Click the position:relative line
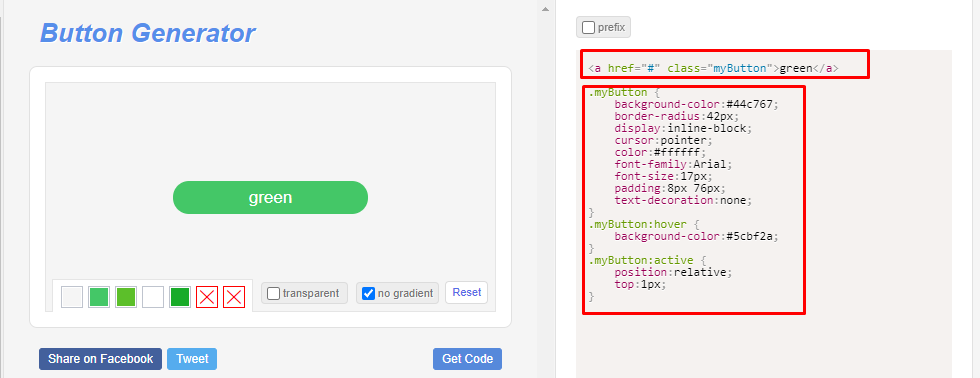The height and width of the screenshot is (378, 980). 672,272
